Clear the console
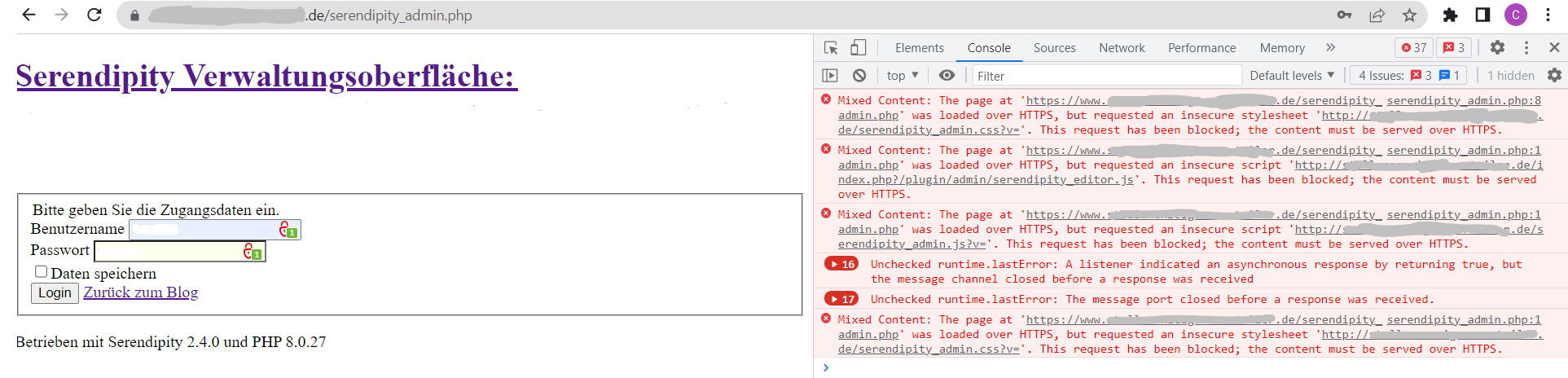 [x=859, y=76]
